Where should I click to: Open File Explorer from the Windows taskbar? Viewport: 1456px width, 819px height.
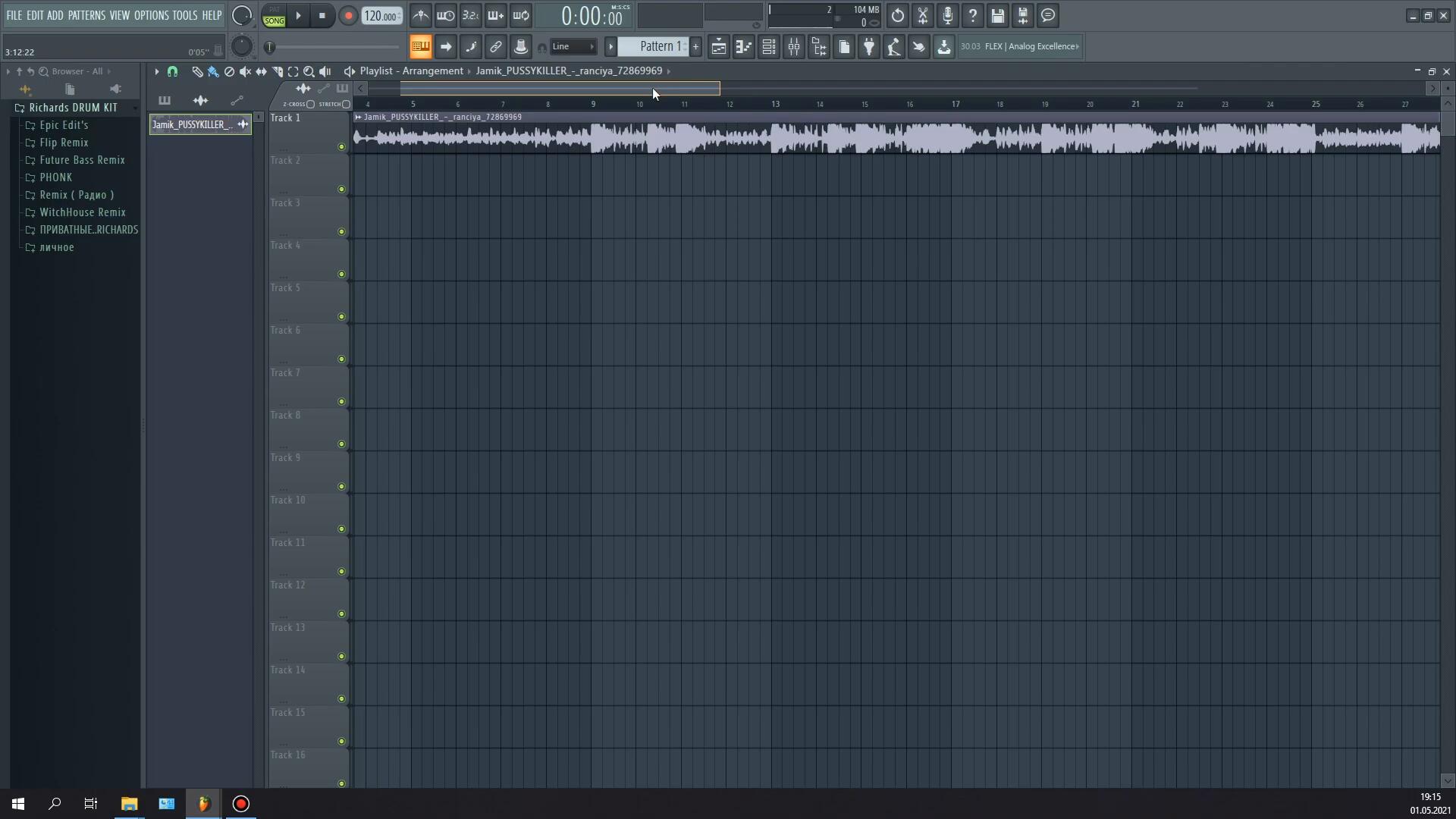point(129,804)
